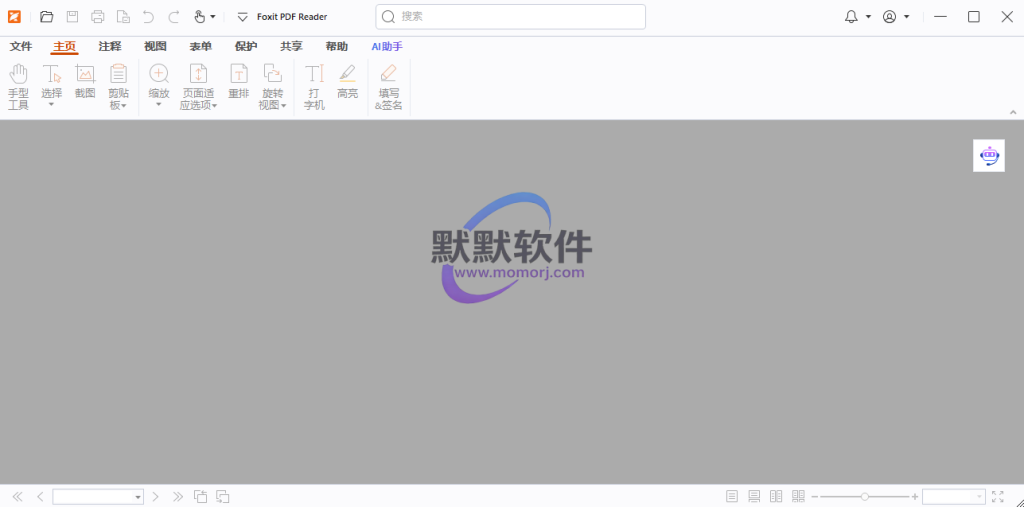Click the Snapshot (截图) tool icon

[x=85, y=82]
